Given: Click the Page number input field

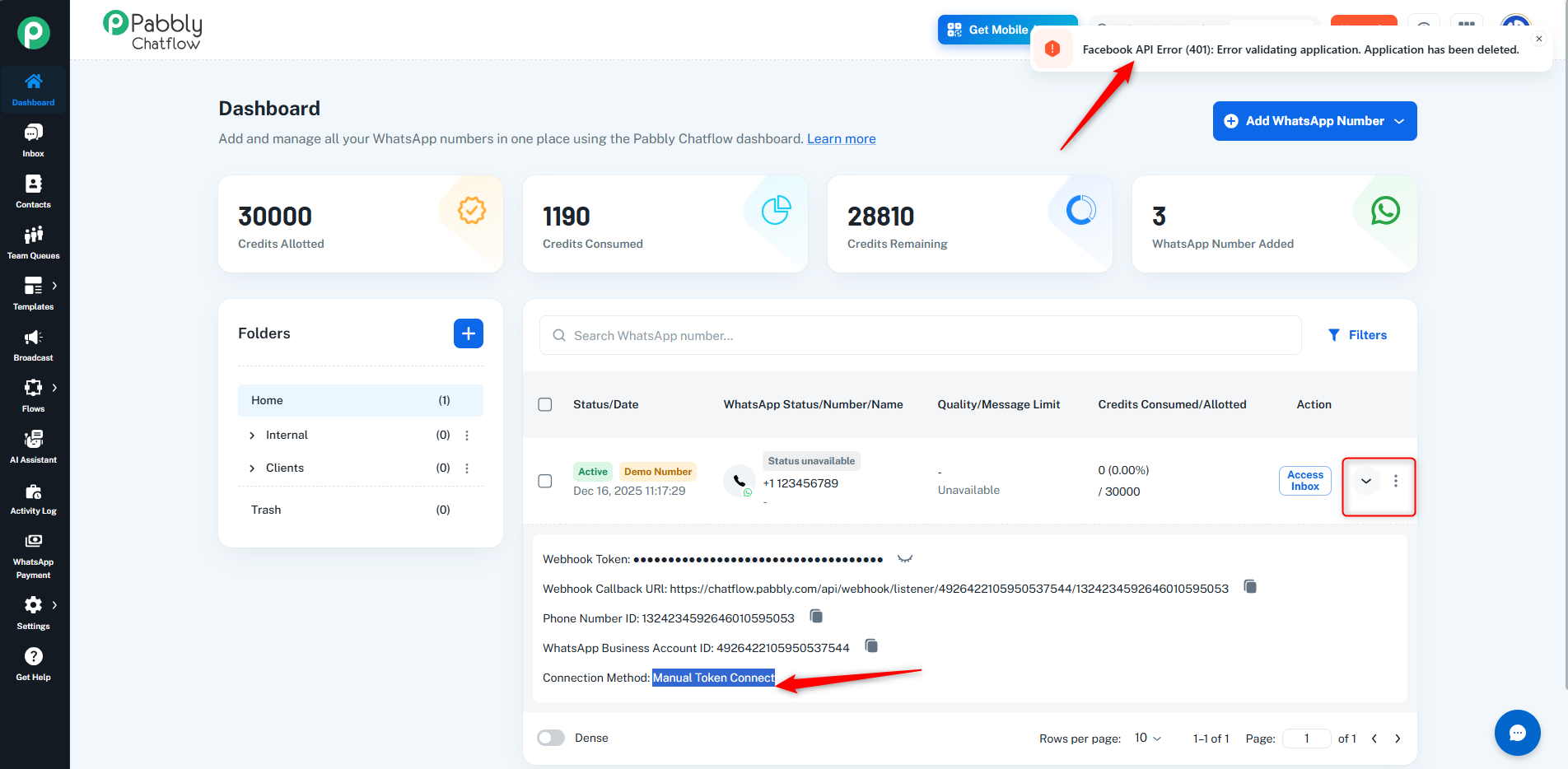Looking at the screenshot, I should coord(1307,739).
